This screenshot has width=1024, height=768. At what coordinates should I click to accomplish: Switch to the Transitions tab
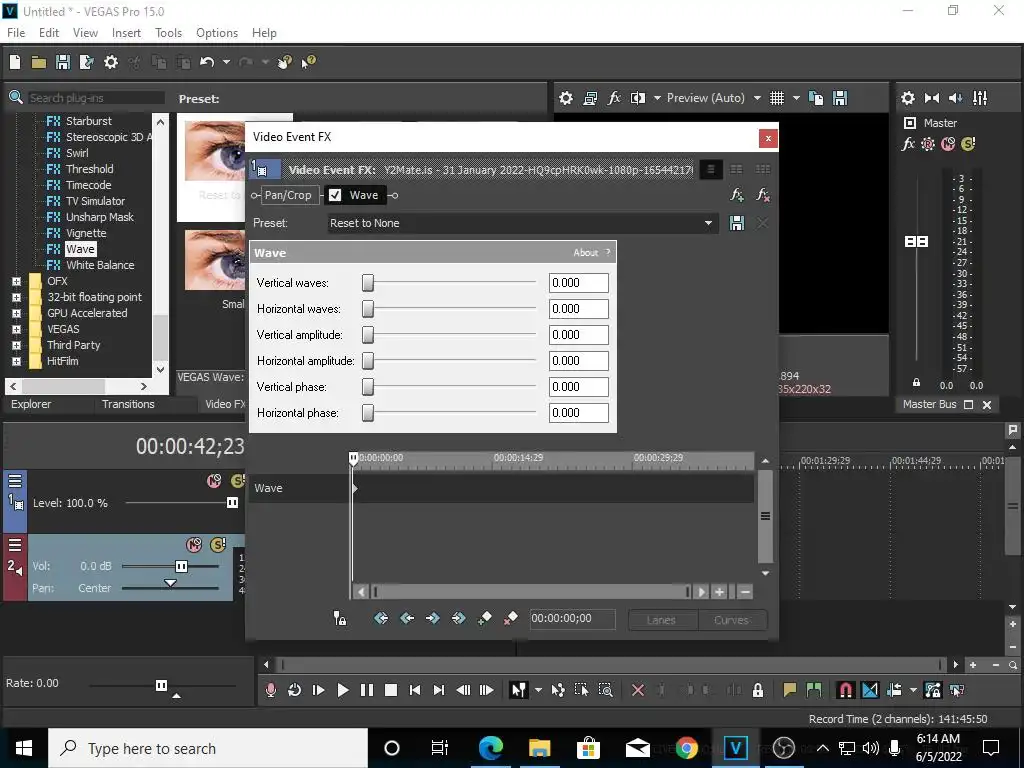click(128, 404)
